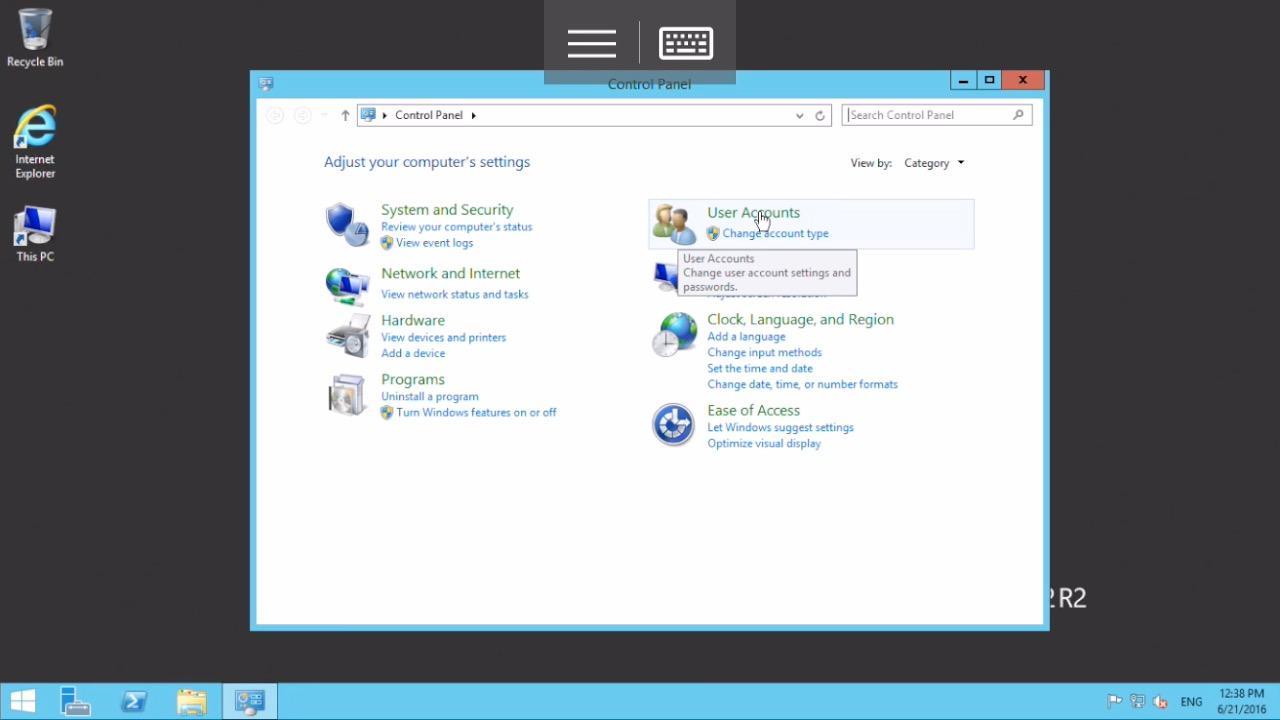Click Set the time and date link
1280x720 pixels.
point(760,368)
